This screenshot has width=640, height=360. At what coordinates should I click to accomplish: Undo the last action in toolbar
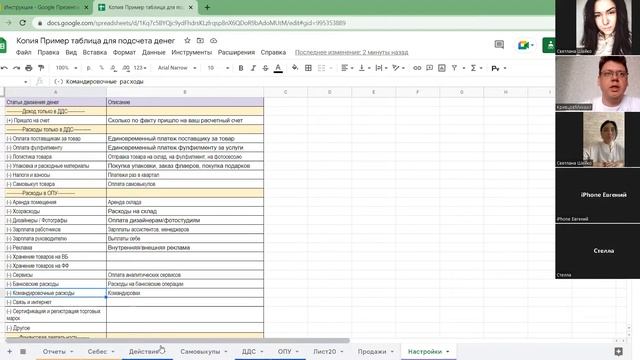[x=4, y=68]
